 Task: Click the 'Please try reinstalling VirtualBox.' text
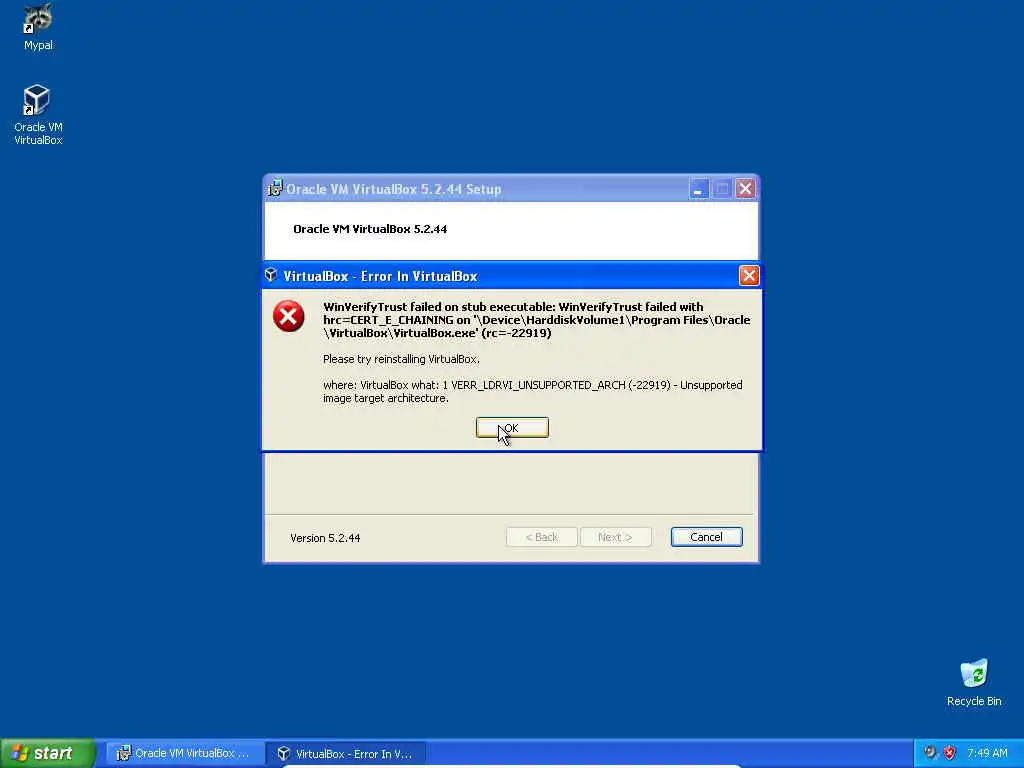(x=401, y=359)
